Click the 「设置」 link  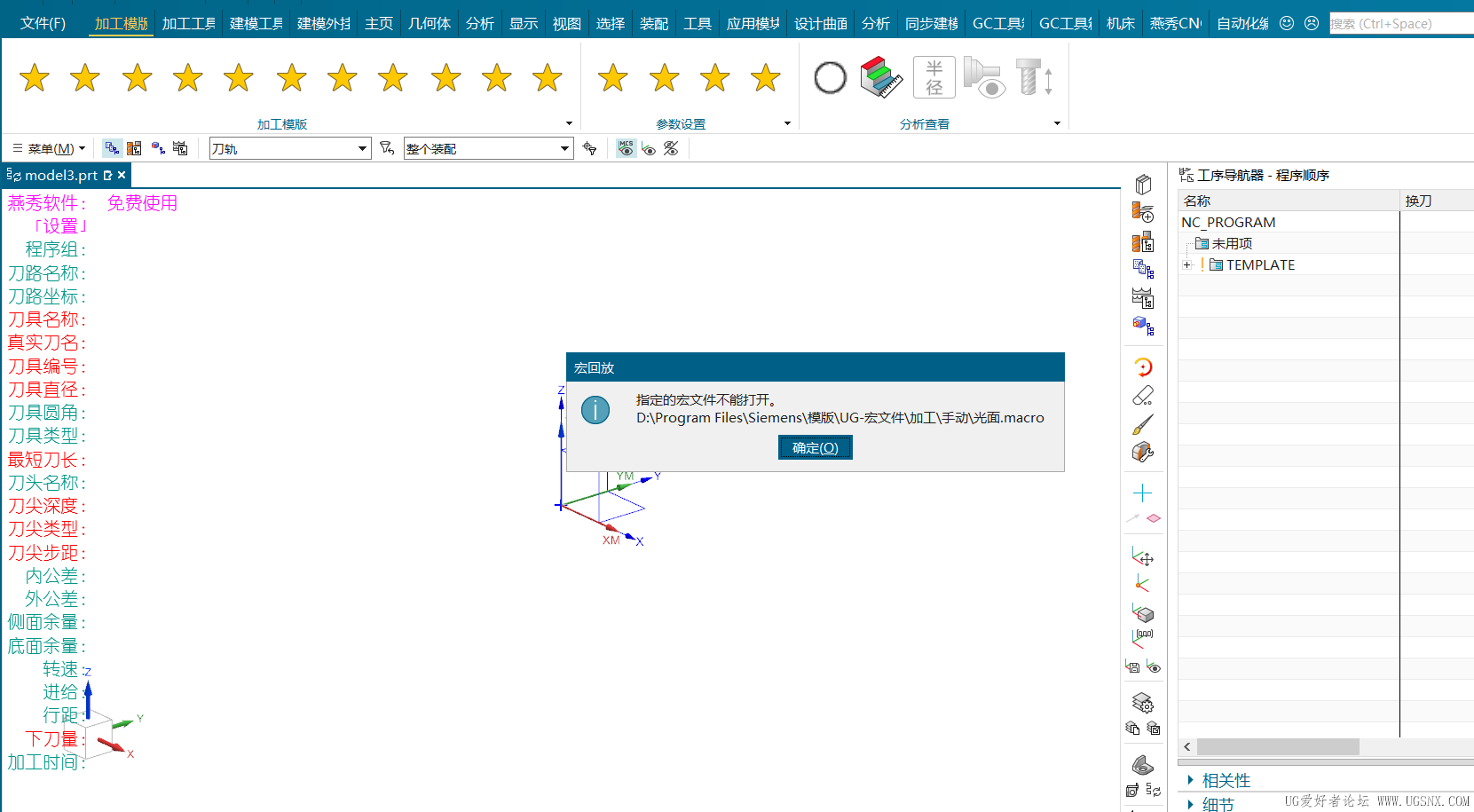pos(60,226)
